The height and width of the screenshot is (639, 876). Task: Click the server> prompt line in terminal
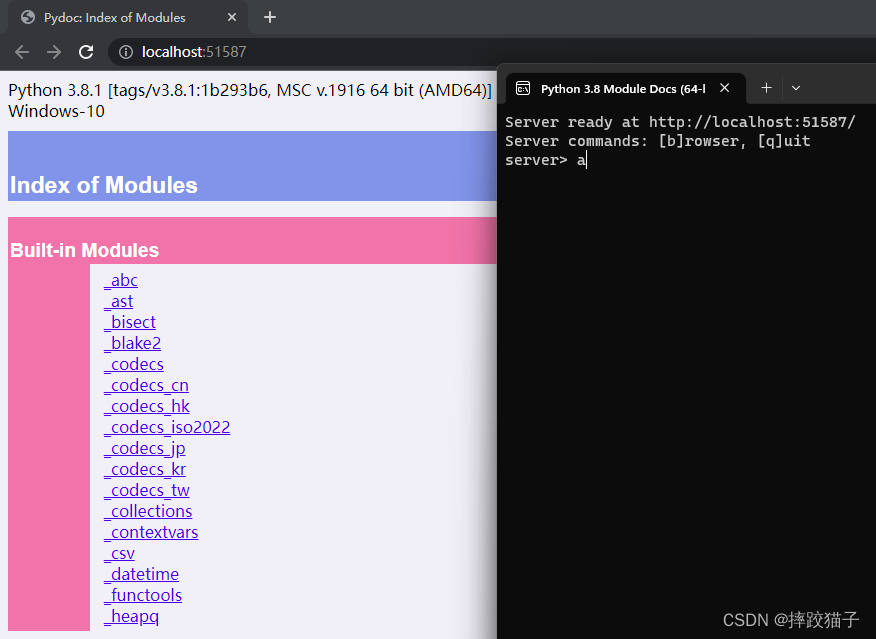point(546,160)
